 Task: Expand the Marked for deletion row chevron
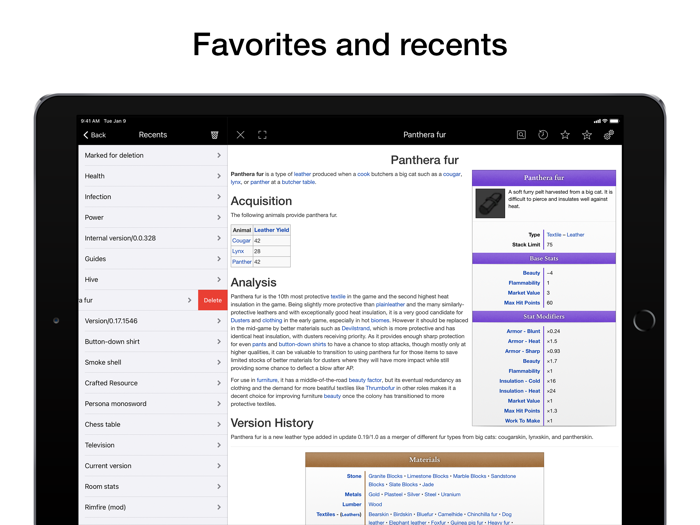219,155
